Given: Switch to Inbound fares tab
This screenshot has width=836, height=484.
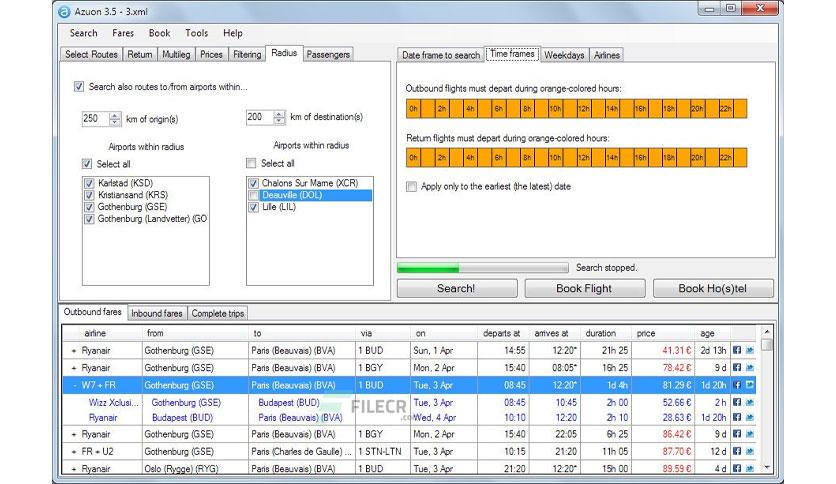Looking at the screenshot, I should 157,313.
